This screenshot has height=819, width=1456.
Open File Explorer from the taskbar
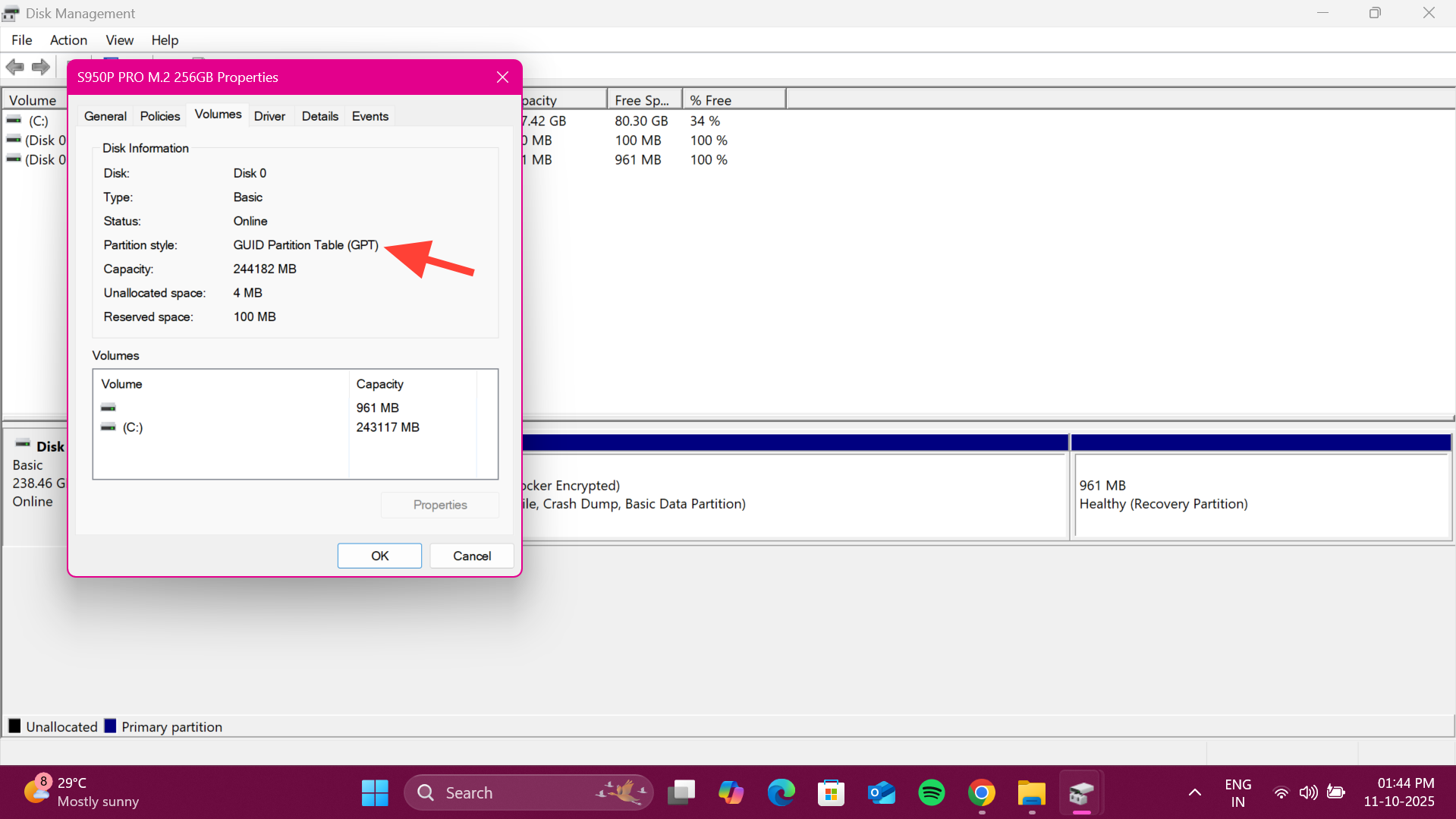[1031, 792]
